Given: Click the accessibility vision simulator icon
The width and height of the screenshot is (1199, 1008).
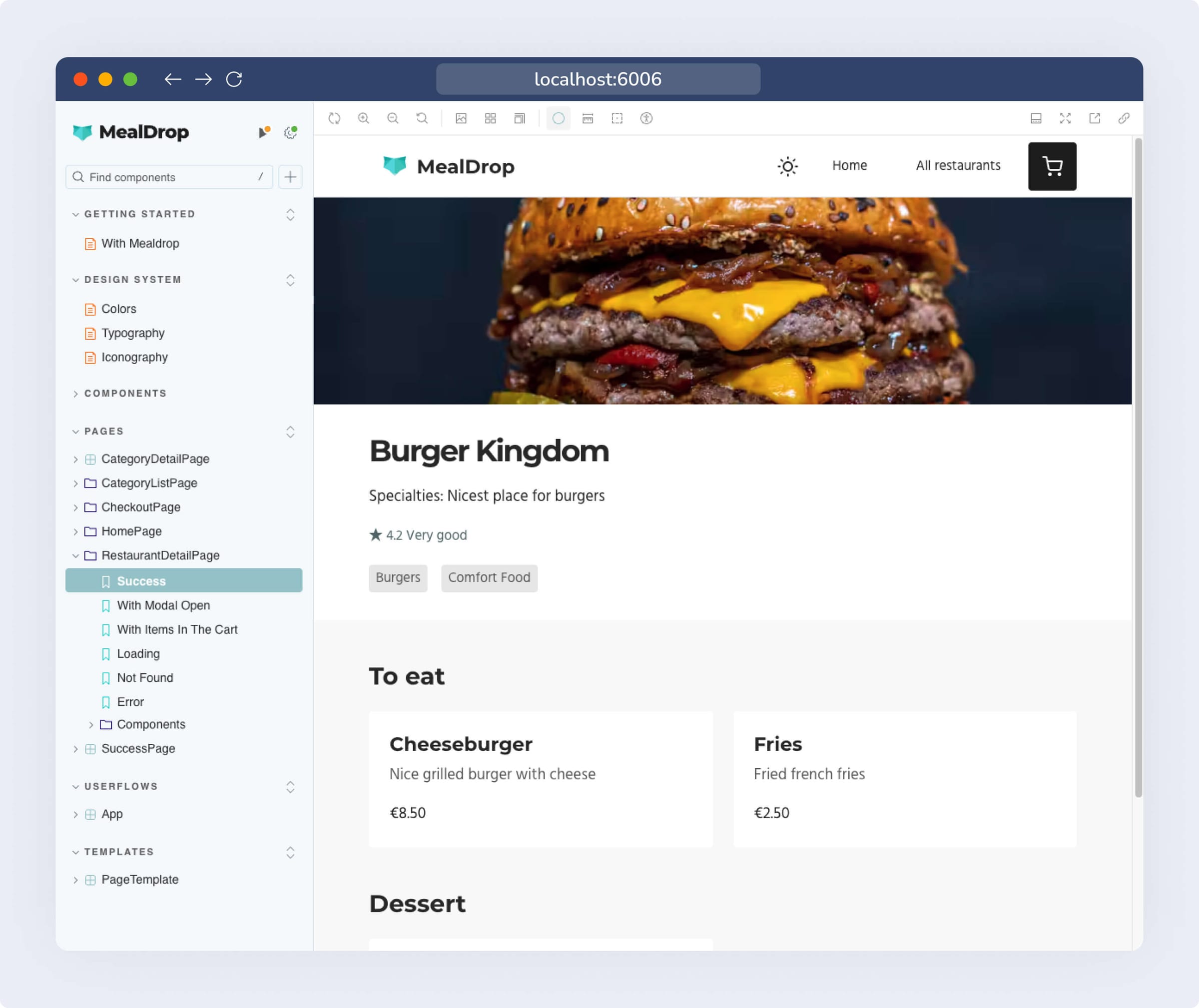Looking at the screenshot, I should pos(646,118).
